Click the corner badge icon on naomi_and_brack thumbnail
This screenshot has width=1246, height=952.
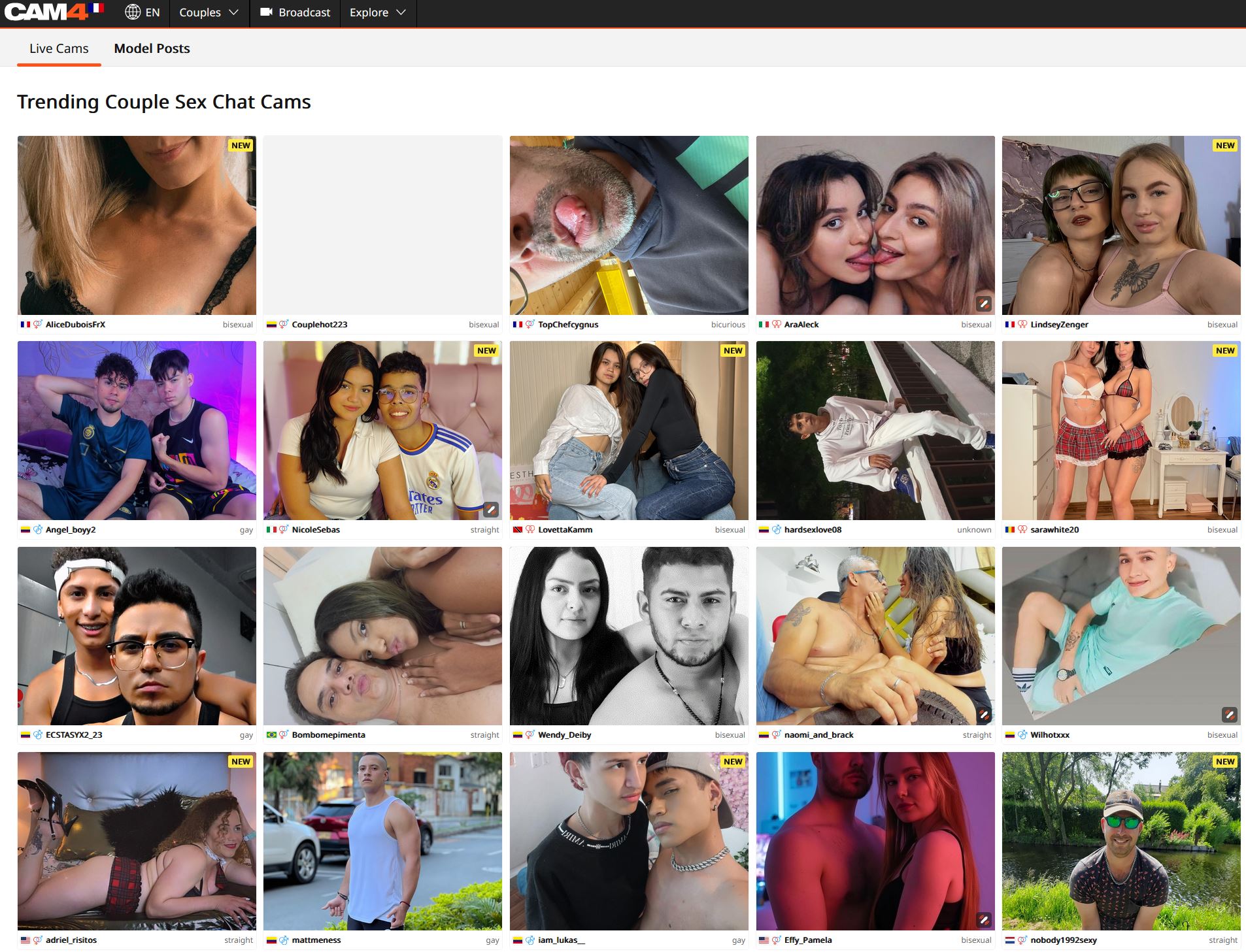pyautogui.click(x=984, y=714)
